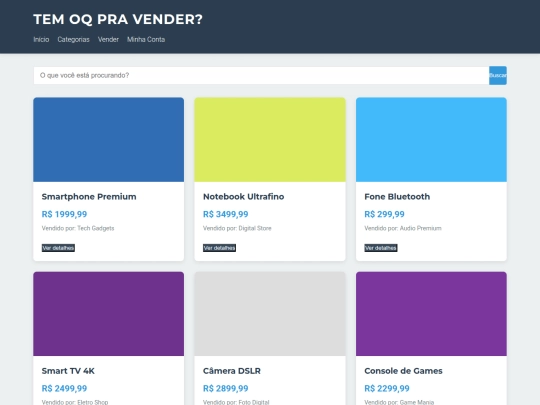The height and width of the screenshot is (405, 540).
Task: Click the Câmera DSLR title
Action: click(x=232, y=371)
